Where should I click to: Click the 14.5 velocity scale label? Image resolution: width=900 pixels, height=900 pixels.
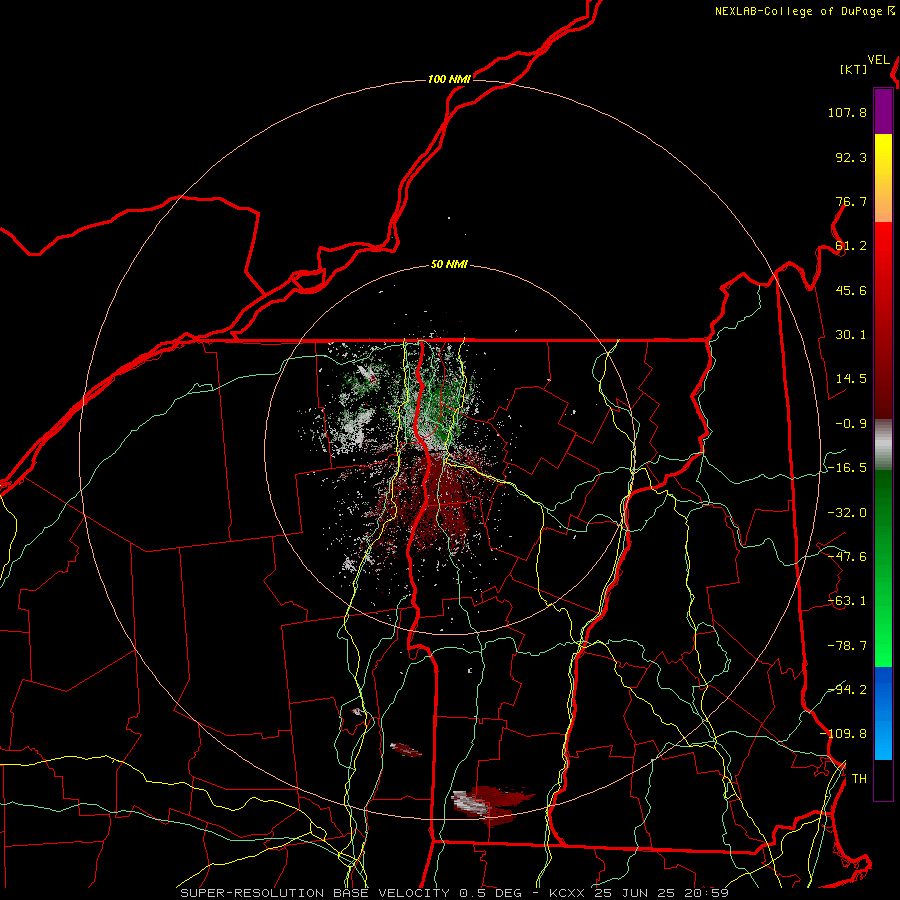pos(851,379)
